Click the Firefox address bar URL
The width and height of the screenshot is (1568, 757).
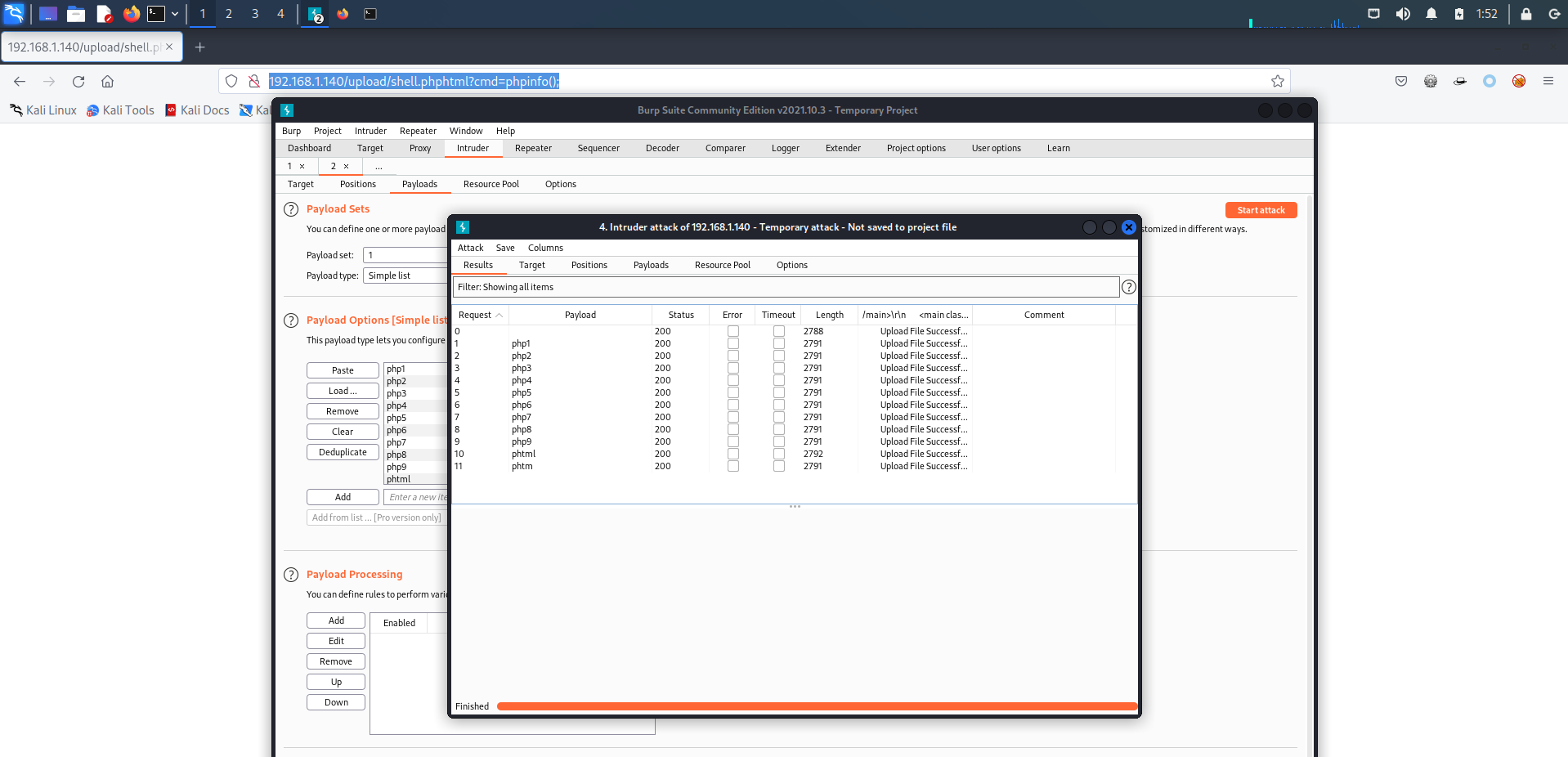pos(414,81)
